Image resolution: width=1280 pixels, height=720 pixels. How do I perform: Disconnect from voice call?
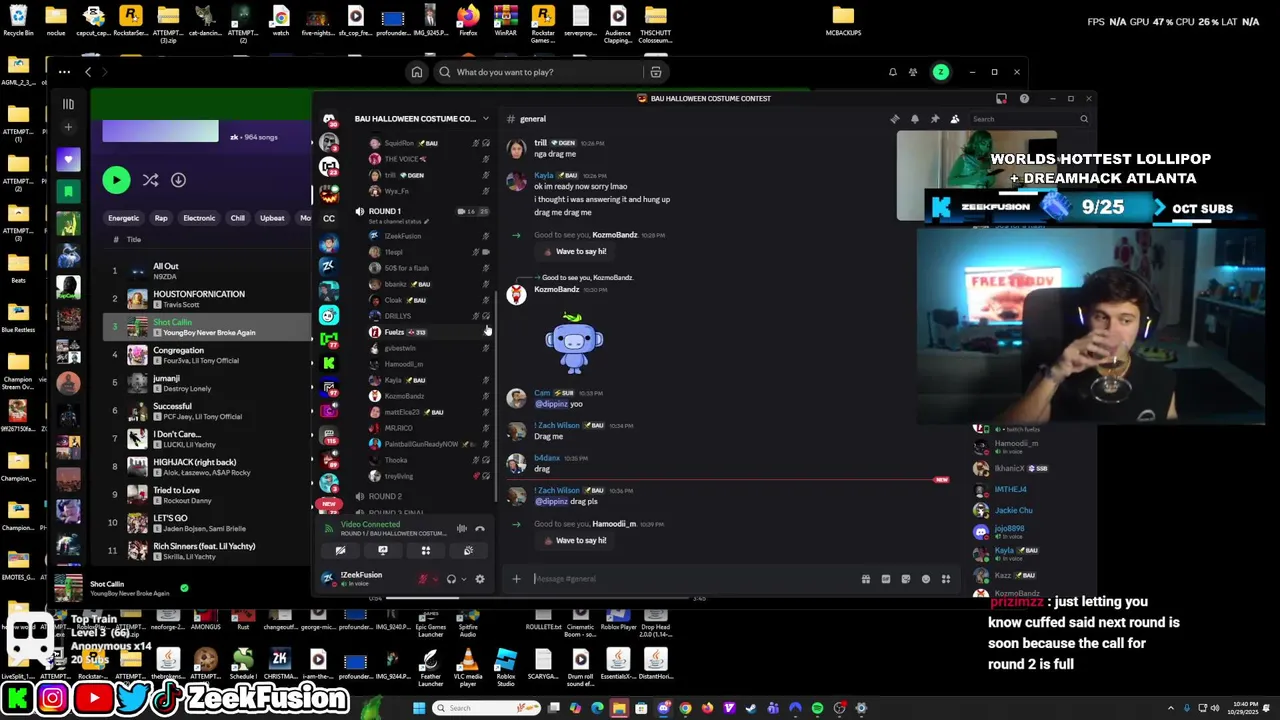[480, 528]
